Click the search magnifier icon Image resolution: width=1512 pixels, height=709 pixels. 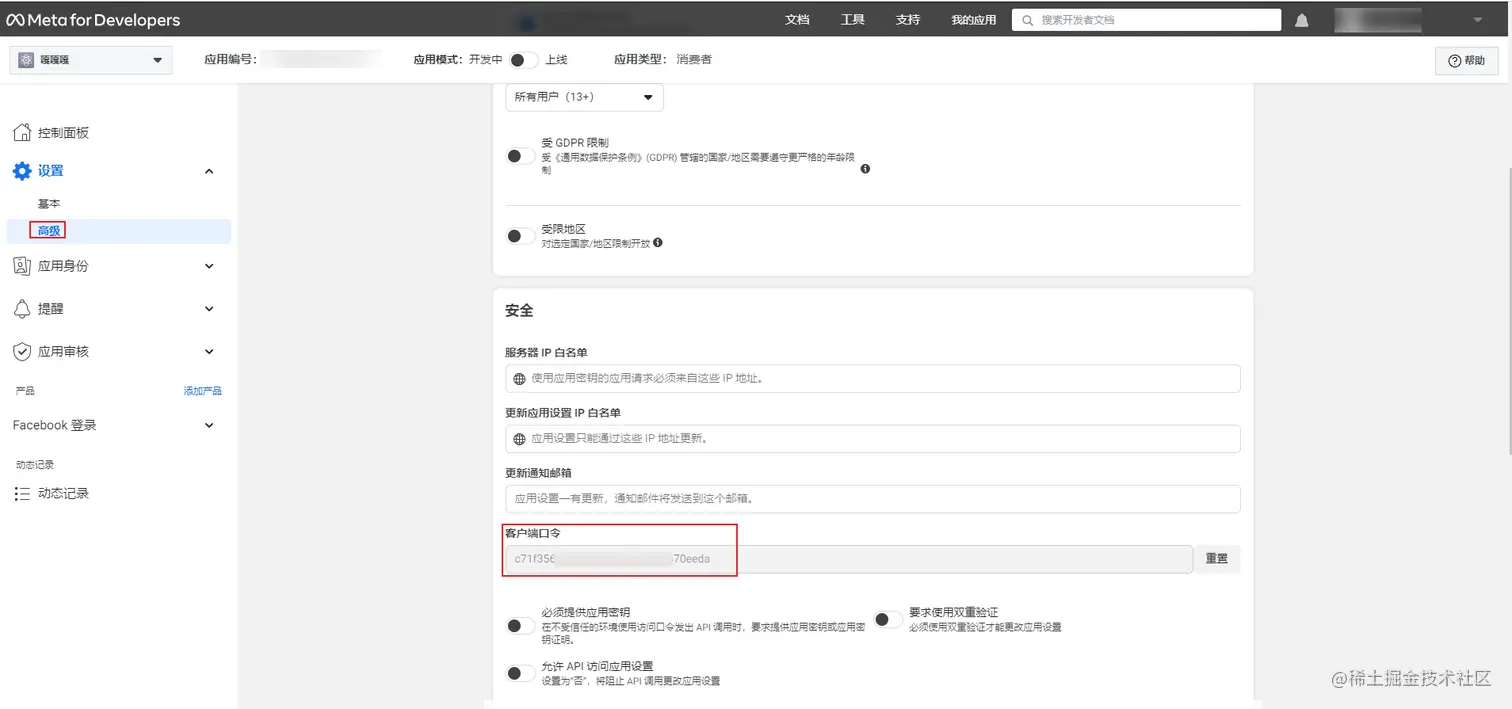pos(1027,20)
